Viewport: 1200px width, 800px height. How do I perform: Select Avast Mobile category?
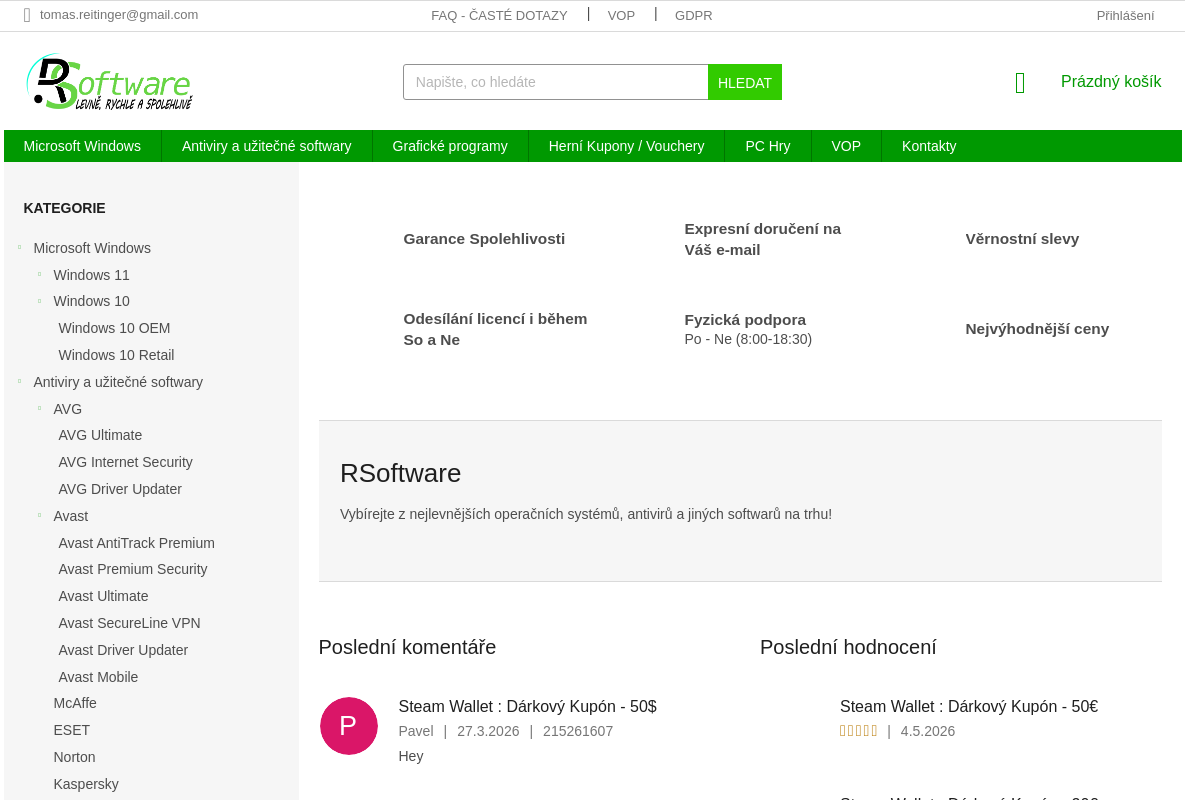tap(98, 677)
